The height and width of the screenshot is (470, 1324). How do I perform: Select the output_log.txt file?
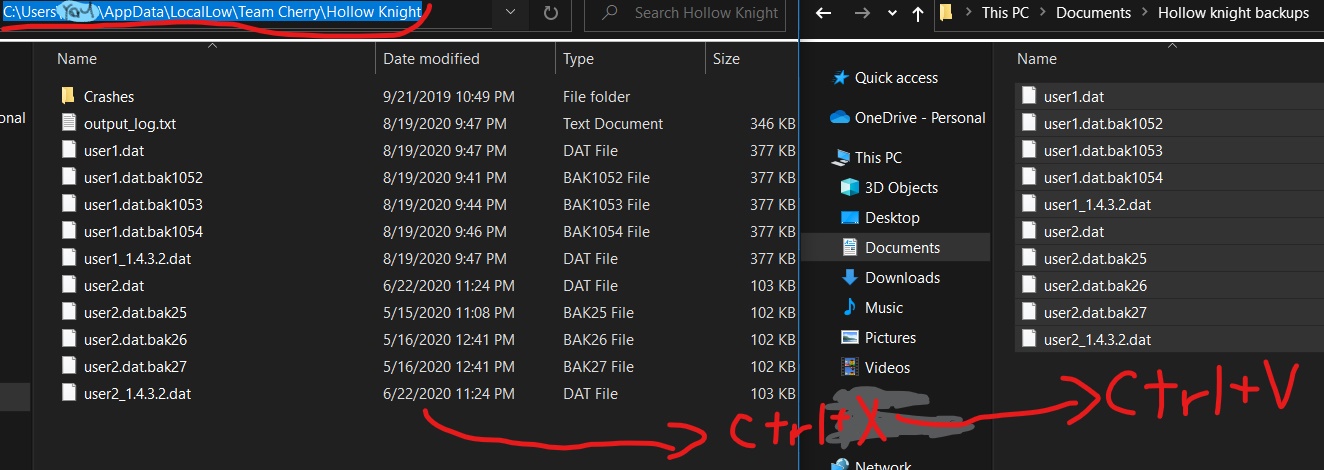click(x=130, y=124)
